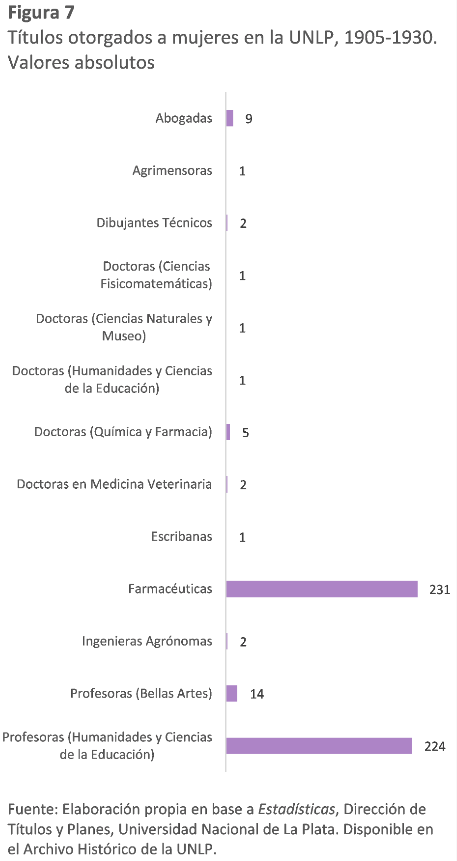Click the Escribanas category label
This screenshot has width=457, height=861.
pos(182,536)
